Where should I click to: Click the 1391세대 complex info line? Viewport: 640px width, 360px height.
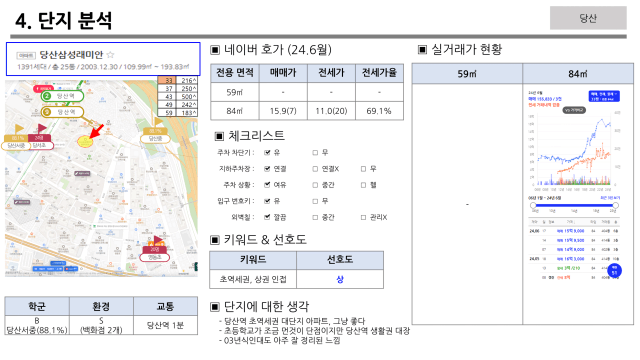point(103,67)
